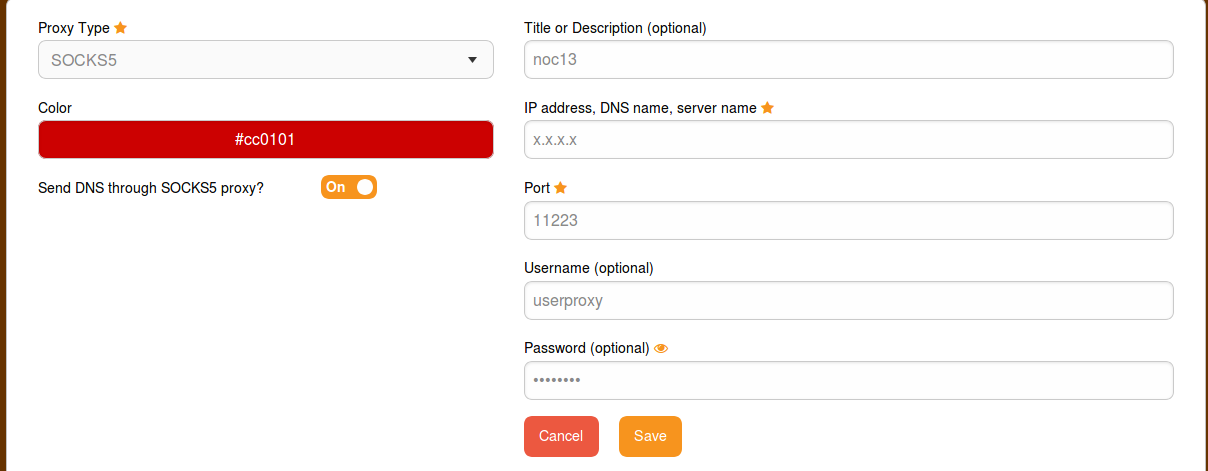Open the Proxy Type SOCKS5 dropdown
1208x471 pixels.
click(265, 60)
